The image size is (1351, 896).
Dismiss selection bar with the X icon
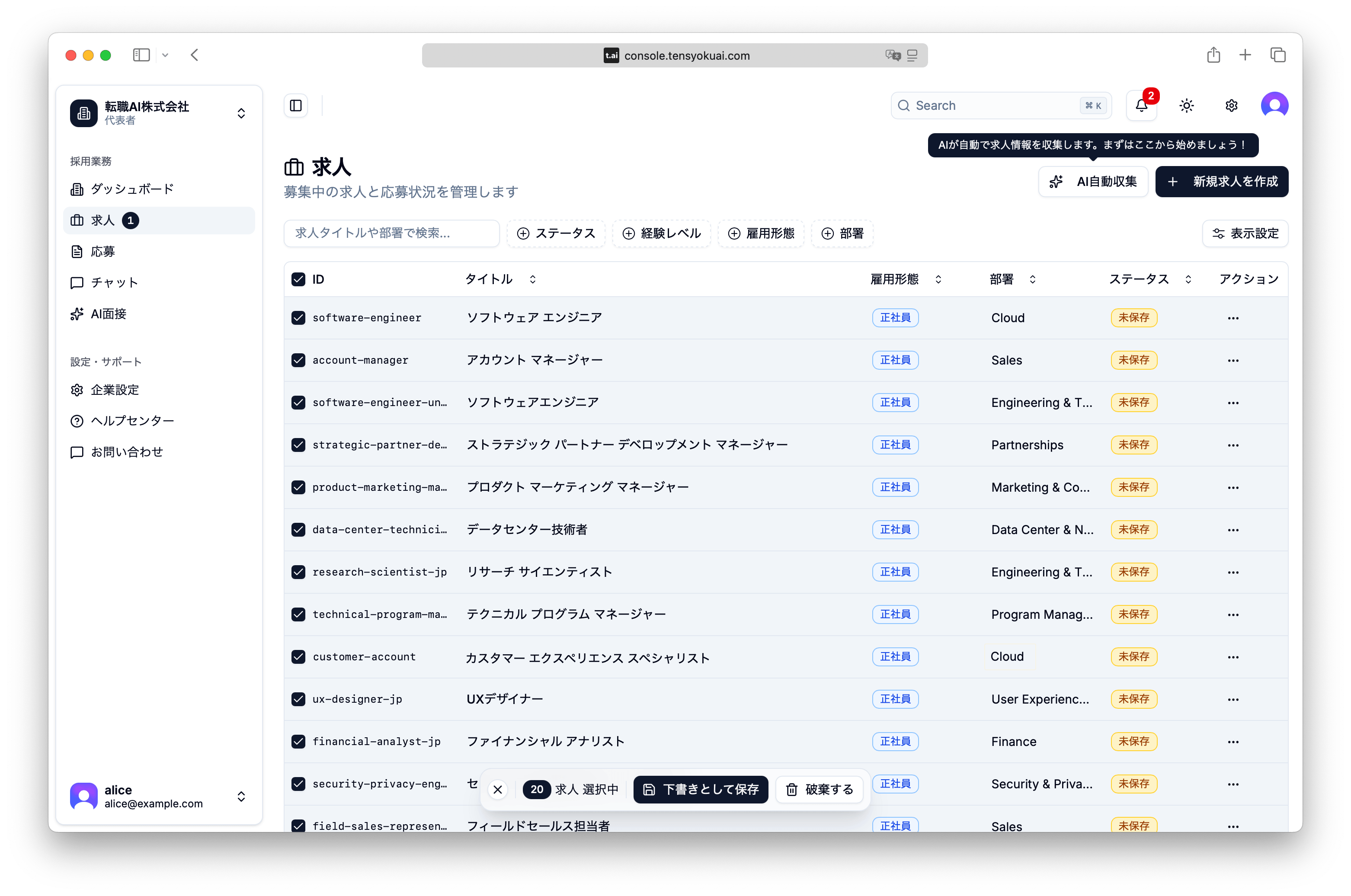point(497,789)
